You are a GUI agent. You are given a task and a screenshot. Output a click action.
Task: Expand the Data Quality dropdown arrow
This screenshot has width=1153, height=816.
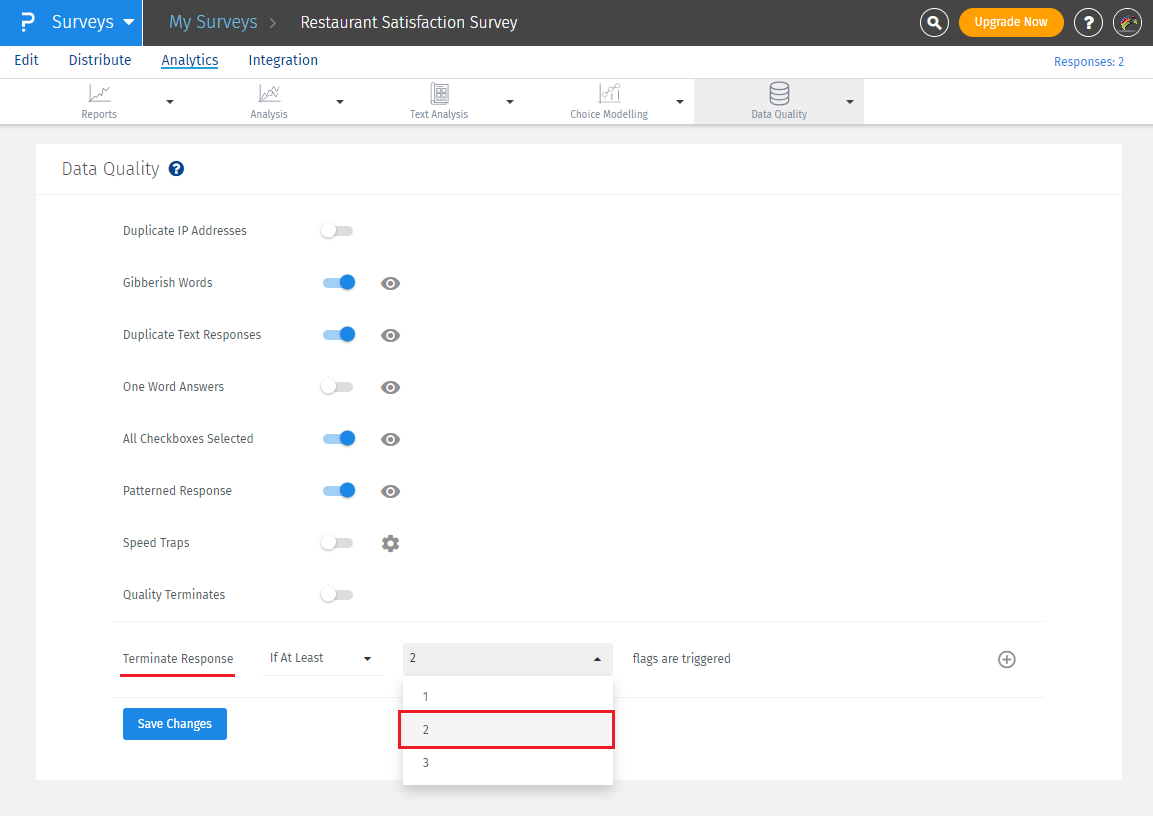click(x=849, y=102)
